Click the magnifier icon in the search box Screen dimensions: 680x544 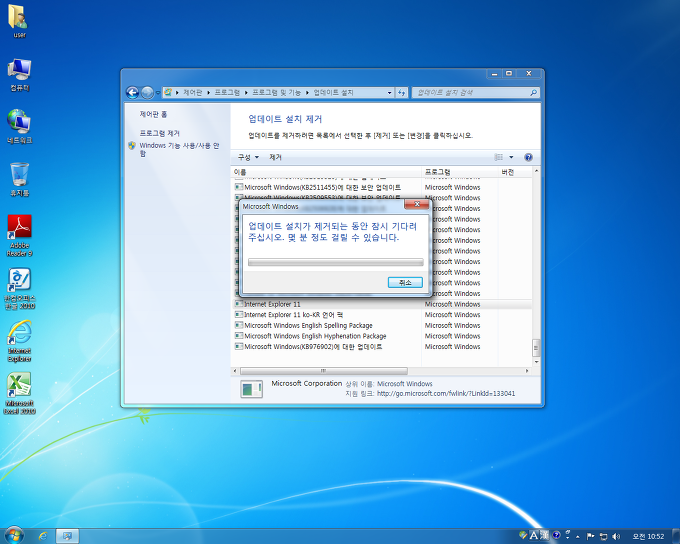click(533, 92)
